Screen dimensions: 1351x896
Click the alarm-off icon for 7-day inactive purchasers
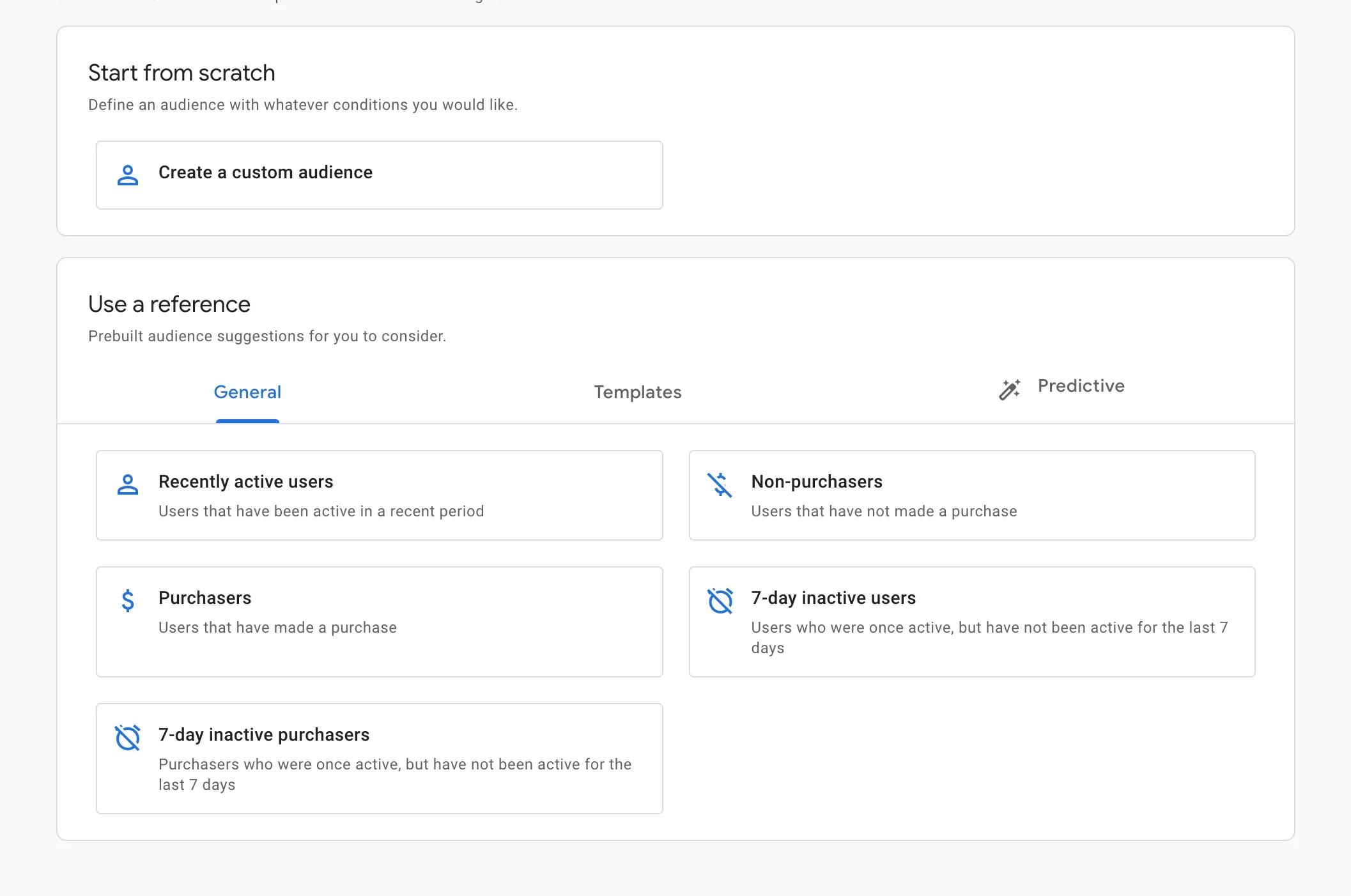pos(128,738)
